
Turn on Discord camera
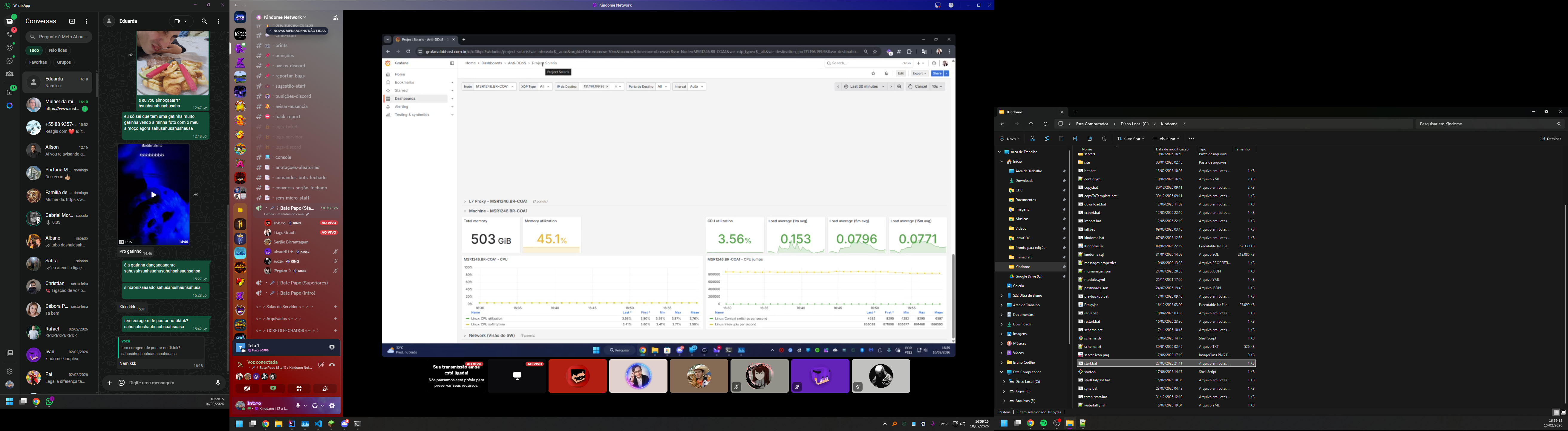pos(247,388)
